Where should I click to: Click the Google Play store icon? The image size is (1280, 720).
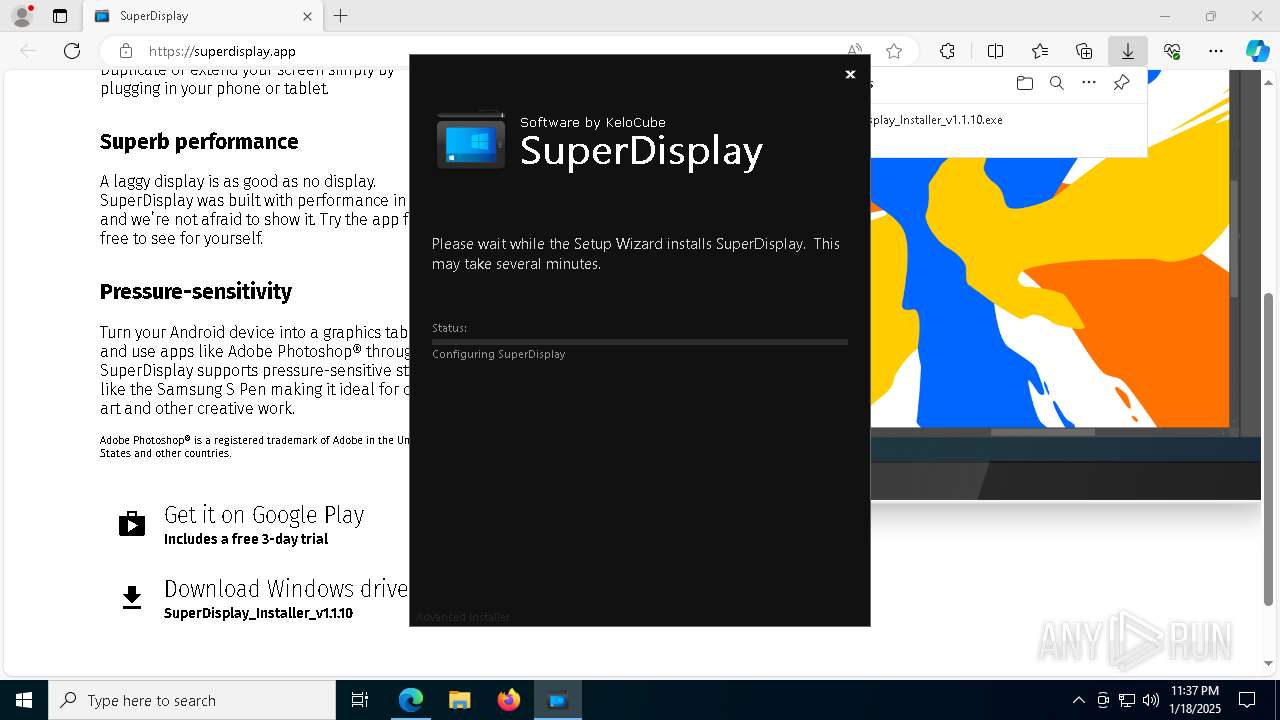(x=132, y=523)
